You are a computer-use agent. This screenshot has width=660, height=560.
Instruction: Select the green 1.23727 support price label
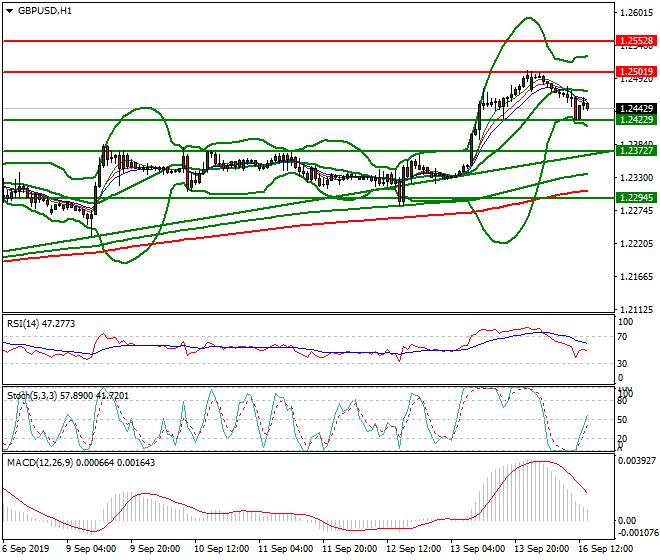pyautogui.click(x=636, y=151)
